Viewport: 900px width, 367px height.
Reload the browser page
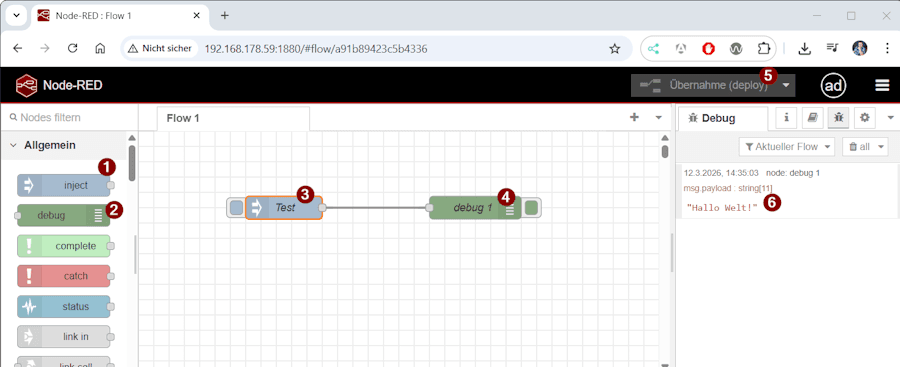[72, 49]
